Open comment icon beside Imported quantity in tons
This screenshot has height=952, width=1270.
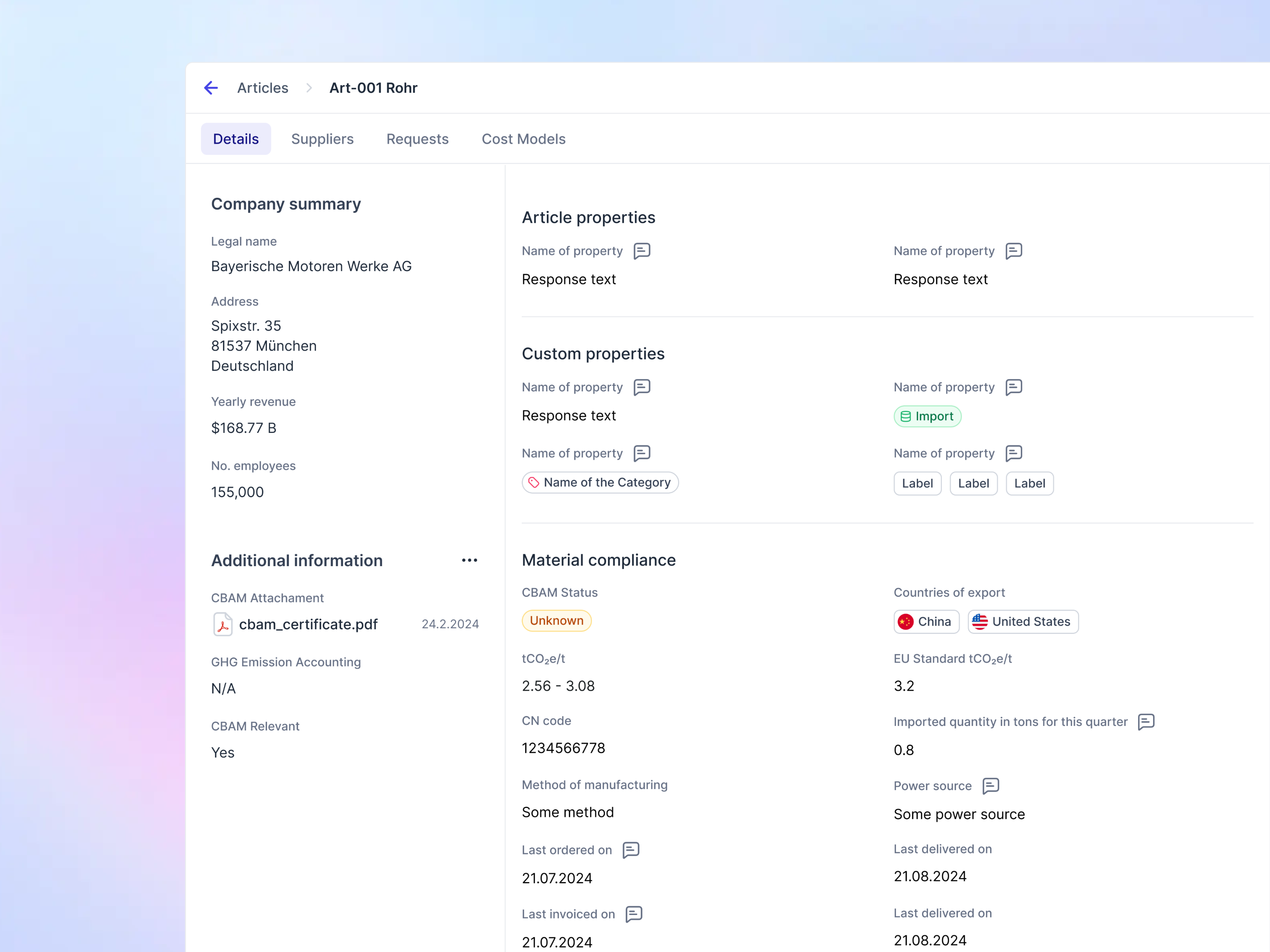coord(1146,721)
